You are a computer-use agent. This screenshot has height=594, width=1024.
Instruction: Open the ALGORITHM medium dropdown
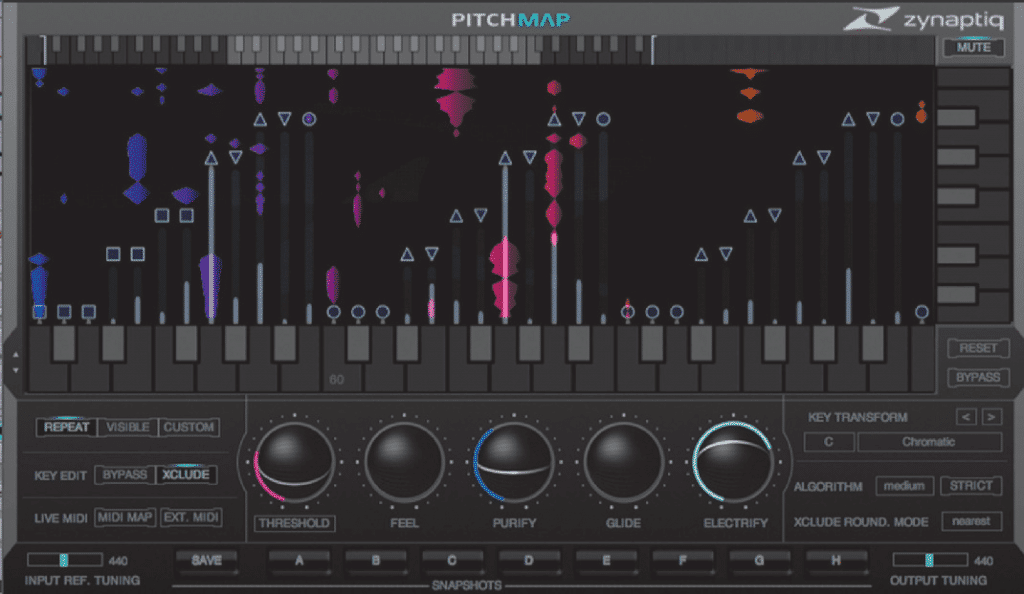point(904,486)
